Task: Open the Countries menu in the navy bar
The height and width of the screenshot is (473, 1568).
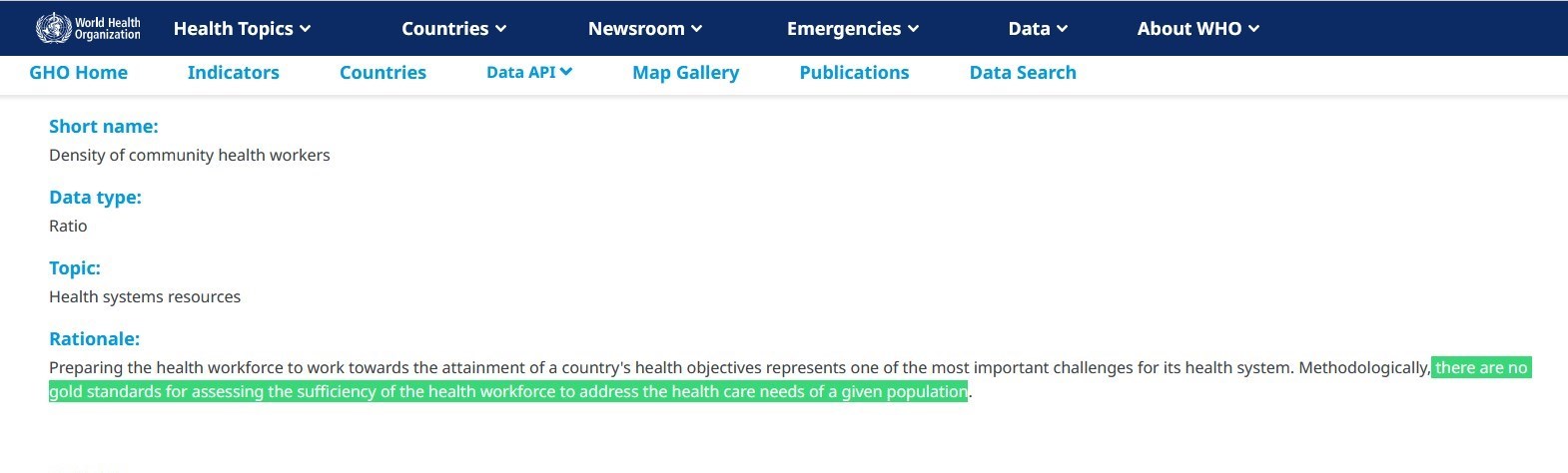Action: 453,29
